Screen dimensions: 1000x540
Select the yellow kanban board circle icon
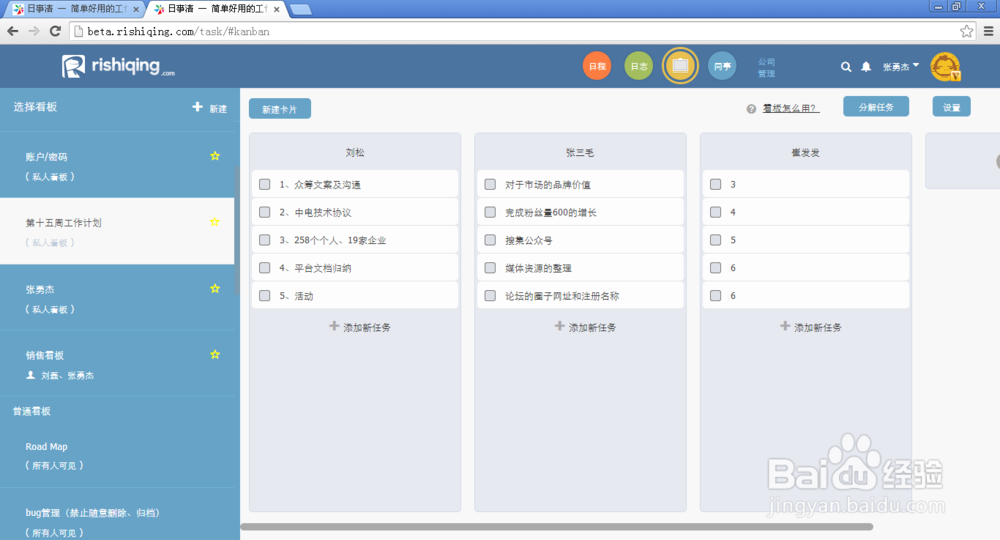tap(680, 66)
